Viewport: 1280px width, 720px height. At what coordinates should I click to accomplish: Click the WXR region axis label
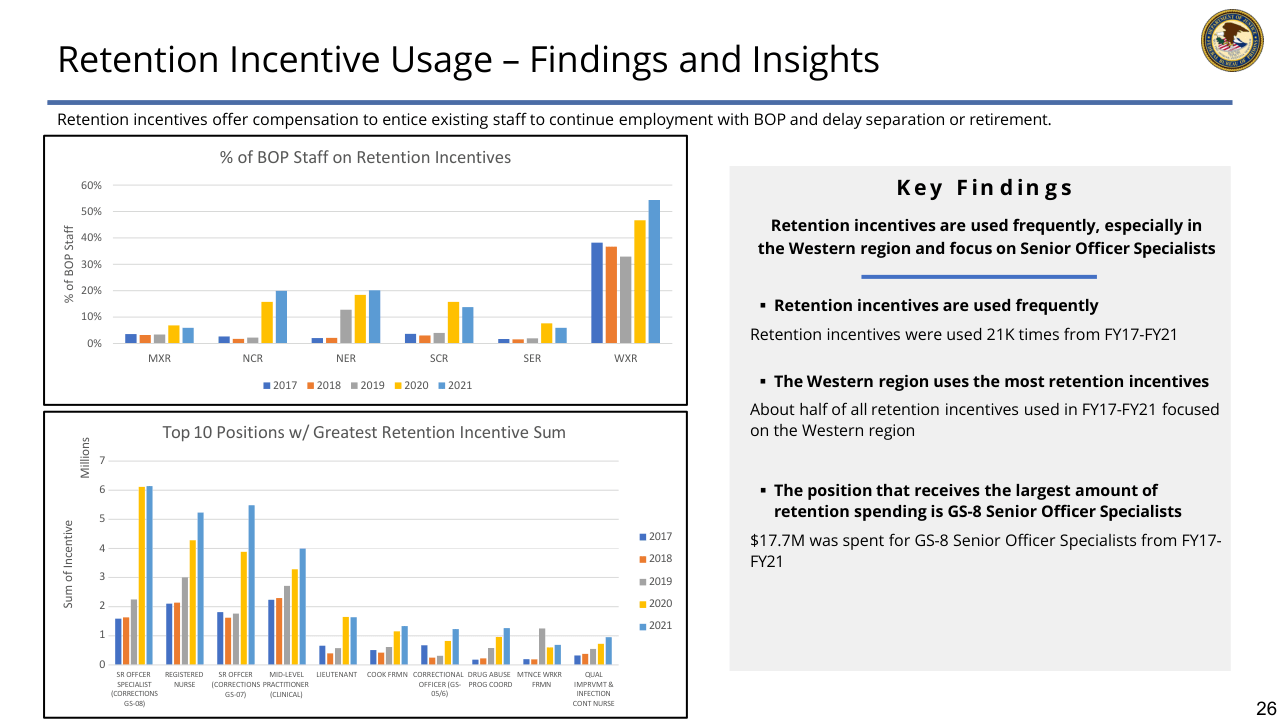(x=626, y=358)
